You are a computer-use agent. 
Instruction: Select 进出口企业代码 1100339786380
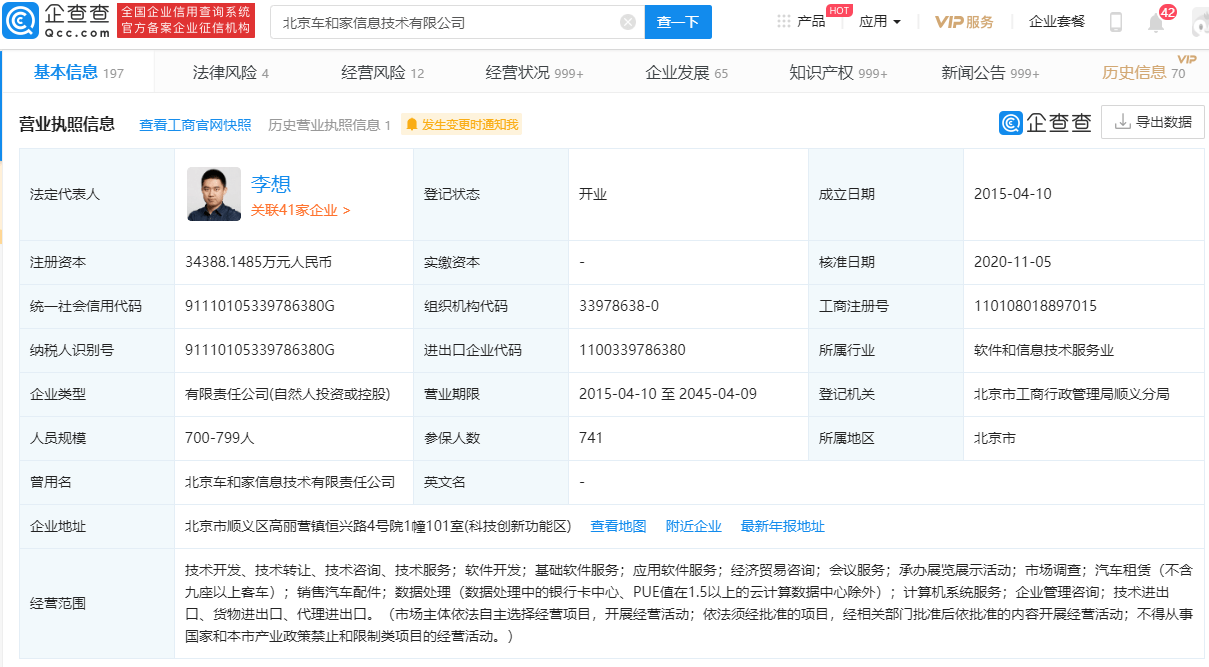click(632, 350)
